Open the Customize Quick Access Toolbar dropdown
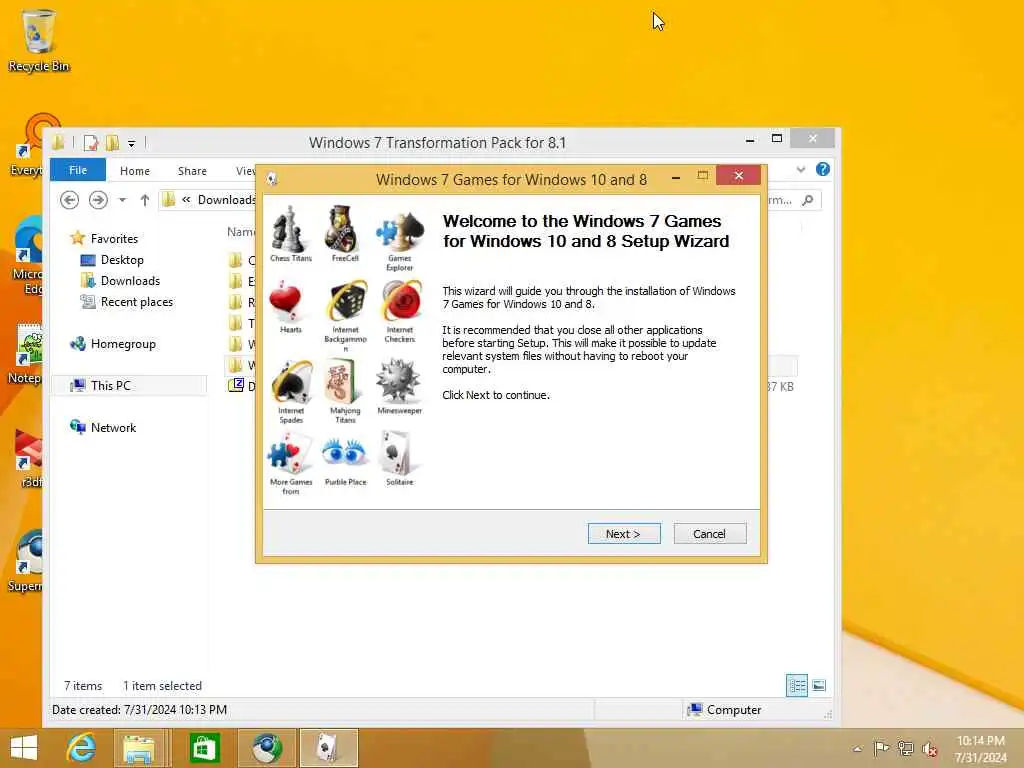 pyautogui.click(x=131, y=143)
